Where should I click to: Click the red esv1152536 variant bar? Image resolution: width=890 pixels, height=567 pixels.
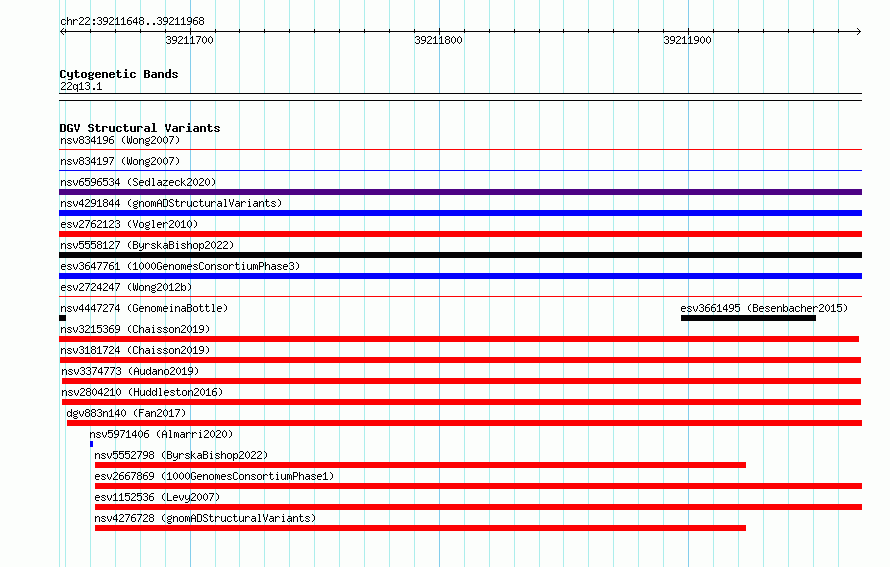[478, 507]
